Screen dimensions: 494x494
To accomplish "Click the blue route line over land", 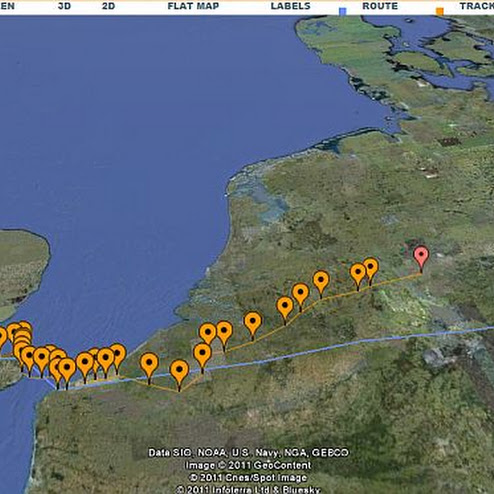I will pos(333,348).
